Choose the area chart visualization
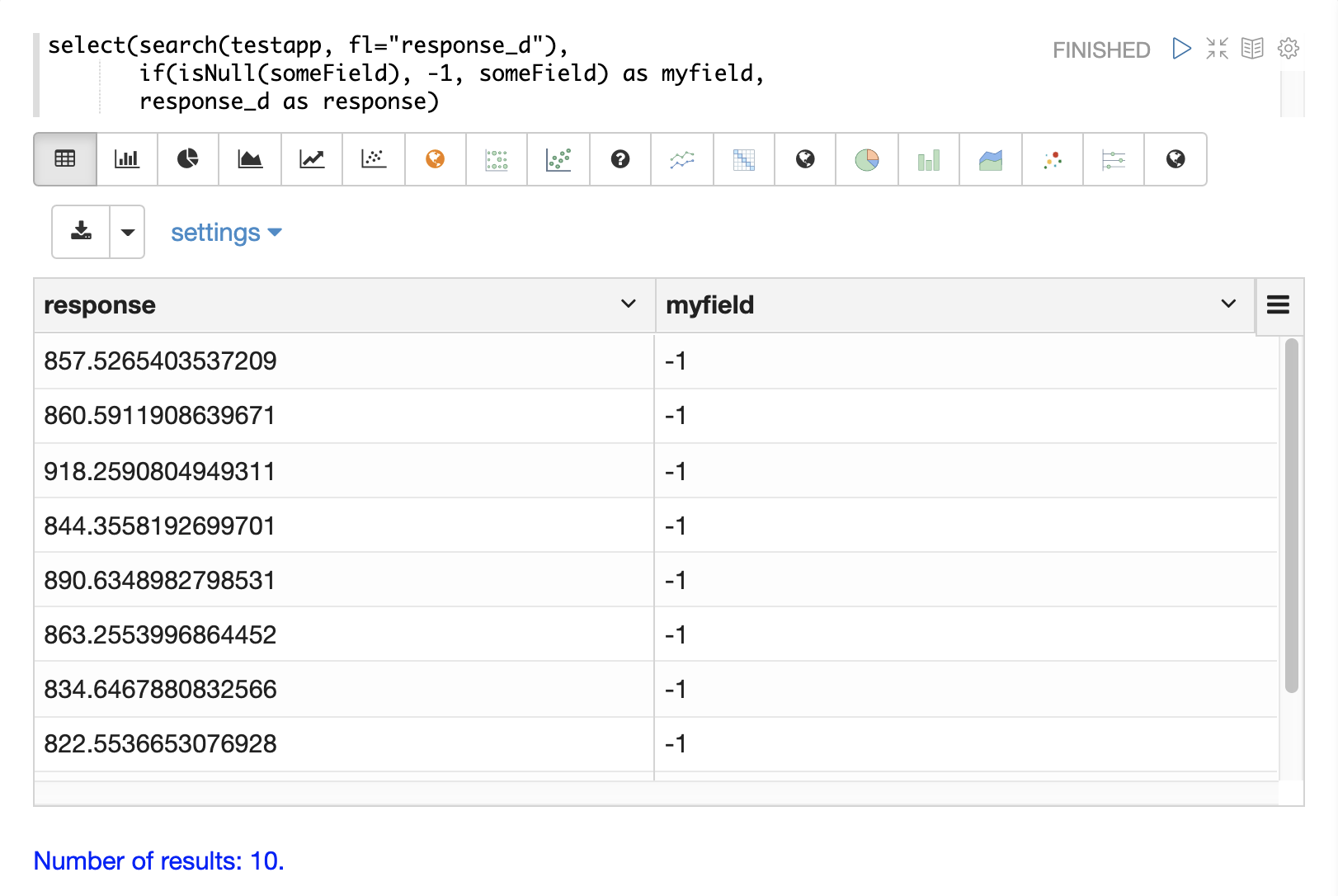The height and width of the screenshot is (896, 1338). click(x=250, y=159)
